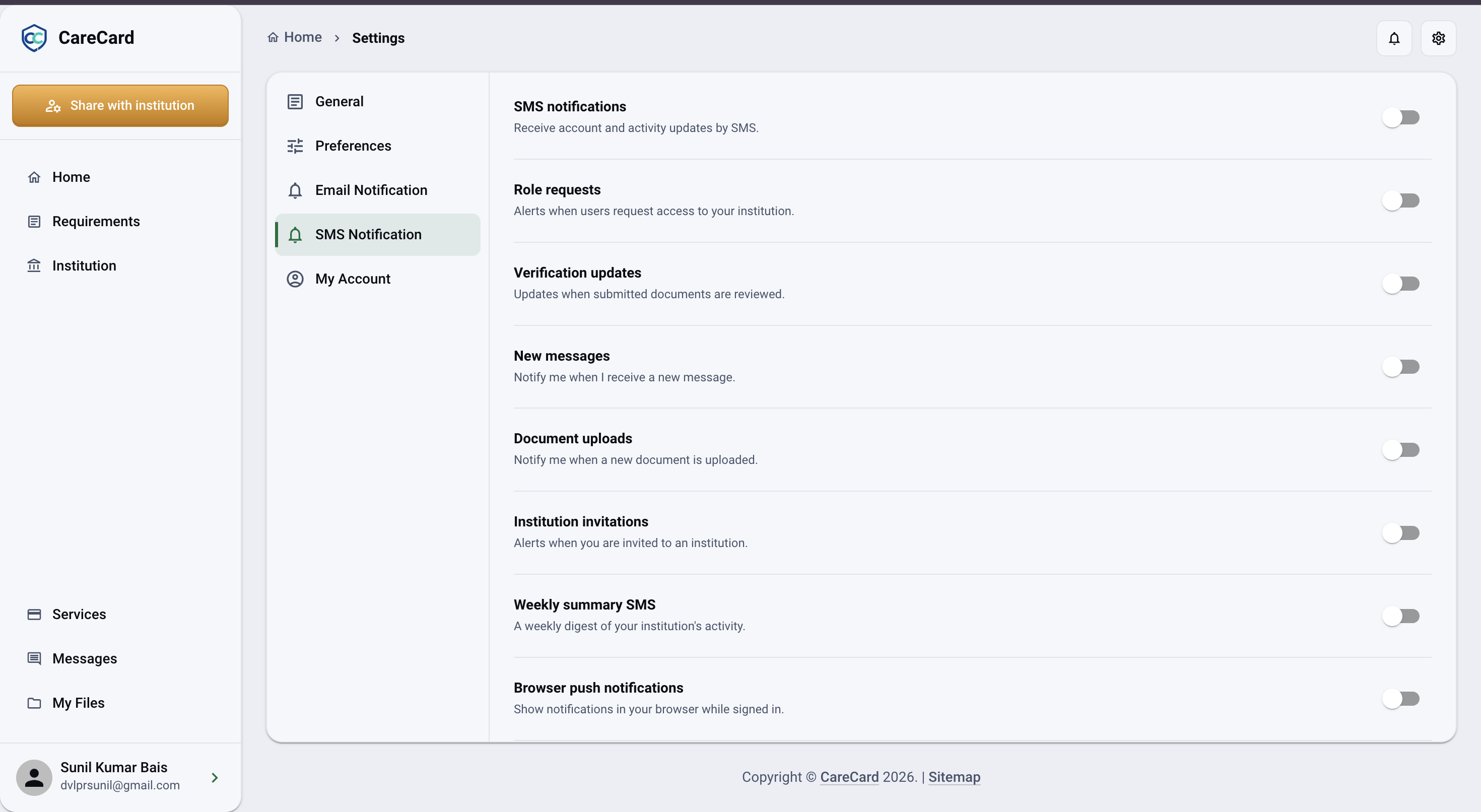Enable the Weekly summary SMS toggle

pyautogui.click(x=1400, y=616)
